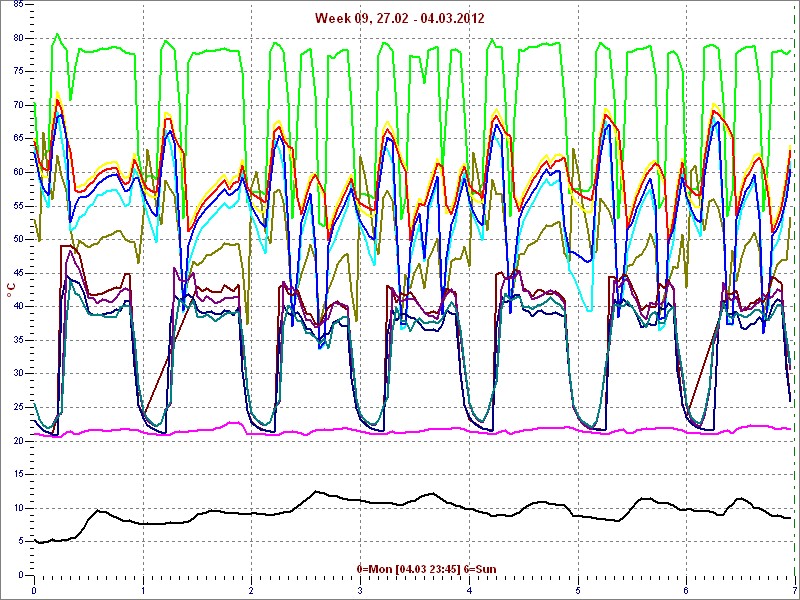Click the x-axis day label "4"
The image size is (800, 600).
(x=469, y=591)
